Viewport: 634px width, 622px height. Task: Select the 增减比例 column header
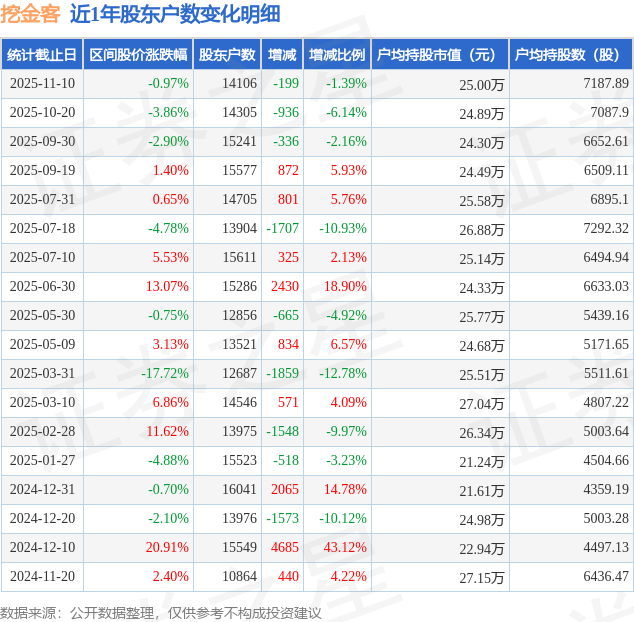tap(337, 55)
